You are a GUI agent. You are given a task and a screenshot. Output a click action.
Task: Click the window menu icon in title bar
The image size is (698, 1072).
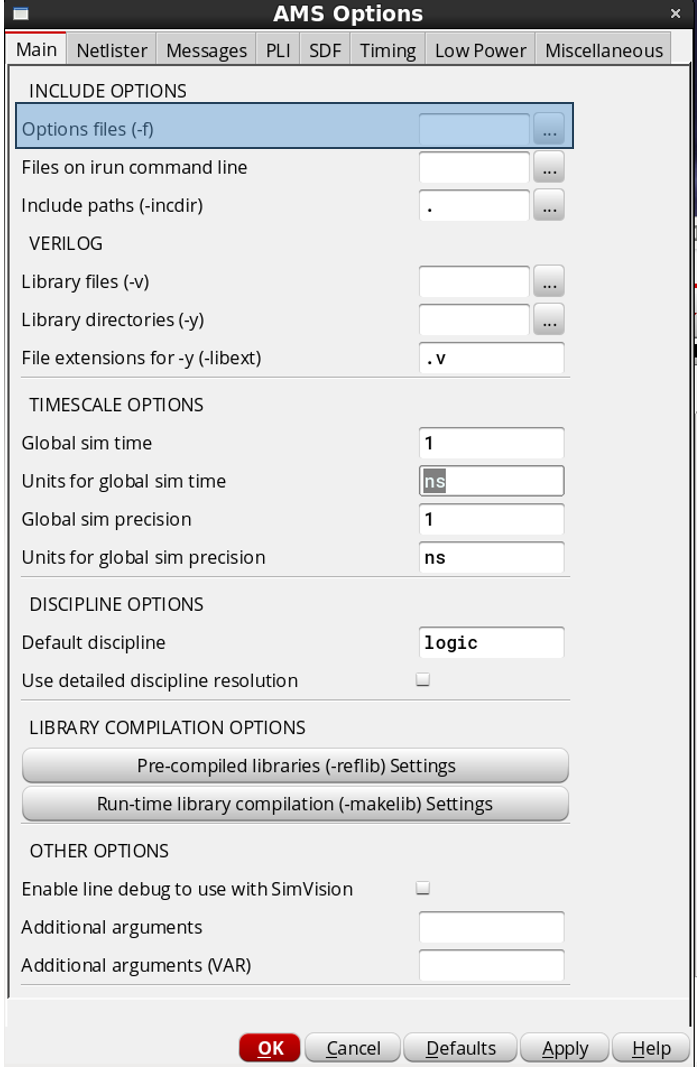pos(20,14)
